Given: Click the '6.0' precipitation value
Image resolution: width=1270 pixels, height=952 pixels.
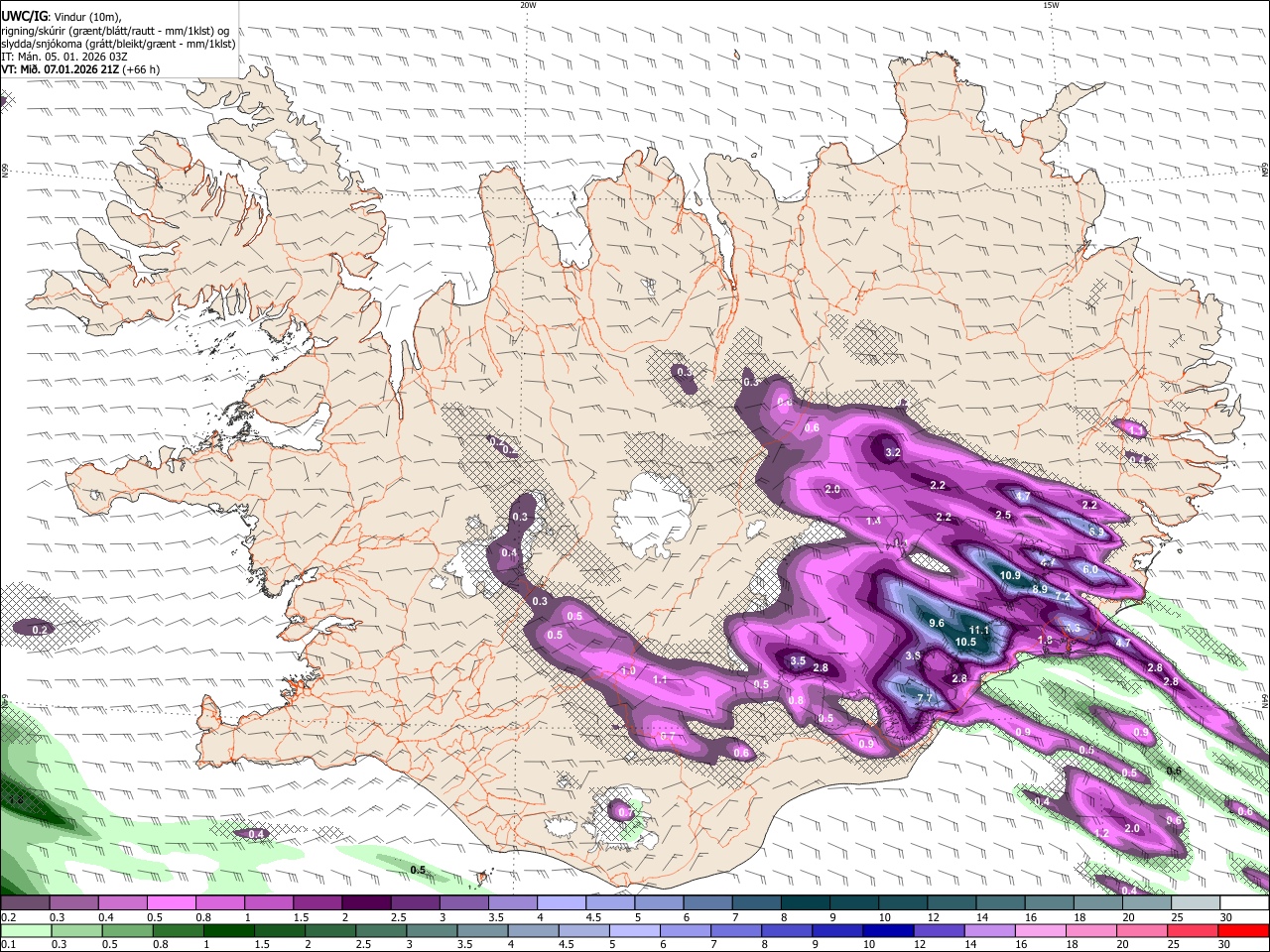Looking at the screenshot, I should point(1090,570).
